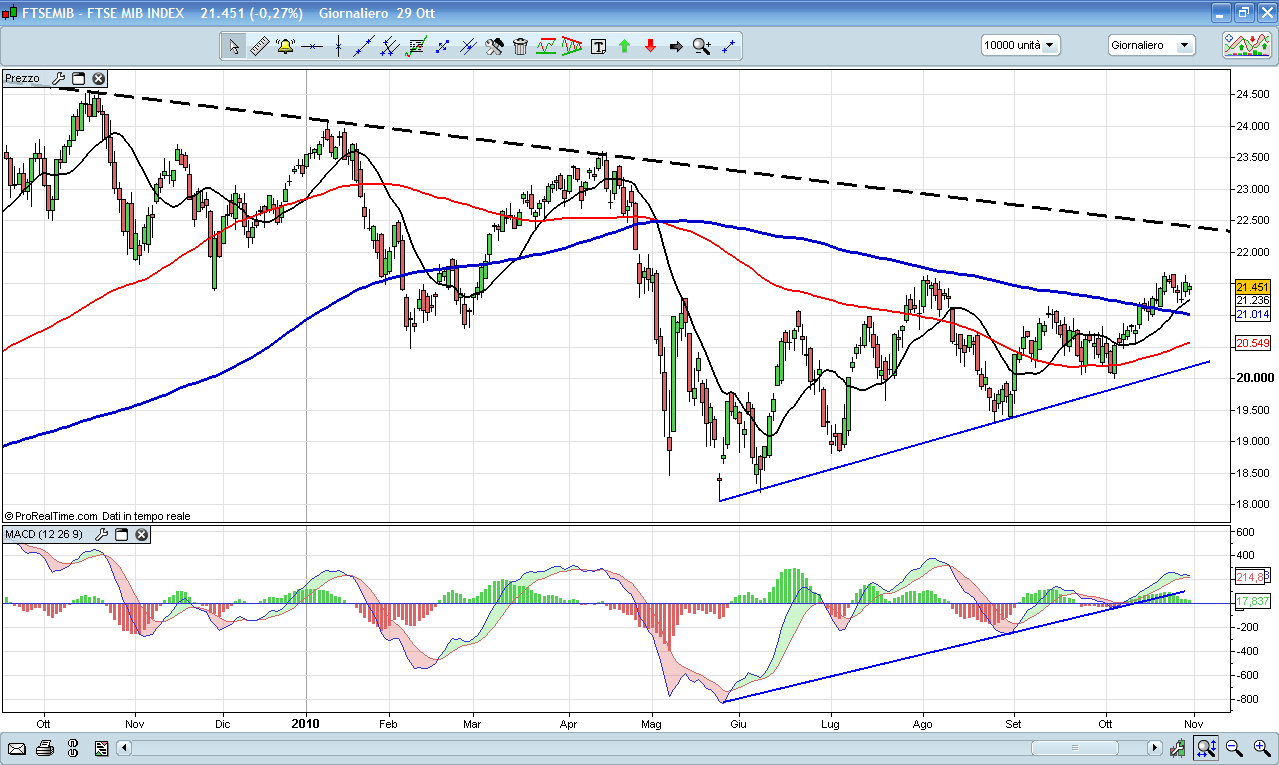The height and width of the screenshot is (765, 1279).
Task: Click the alarm bell alert icon
Action: (x=285, y=46)
